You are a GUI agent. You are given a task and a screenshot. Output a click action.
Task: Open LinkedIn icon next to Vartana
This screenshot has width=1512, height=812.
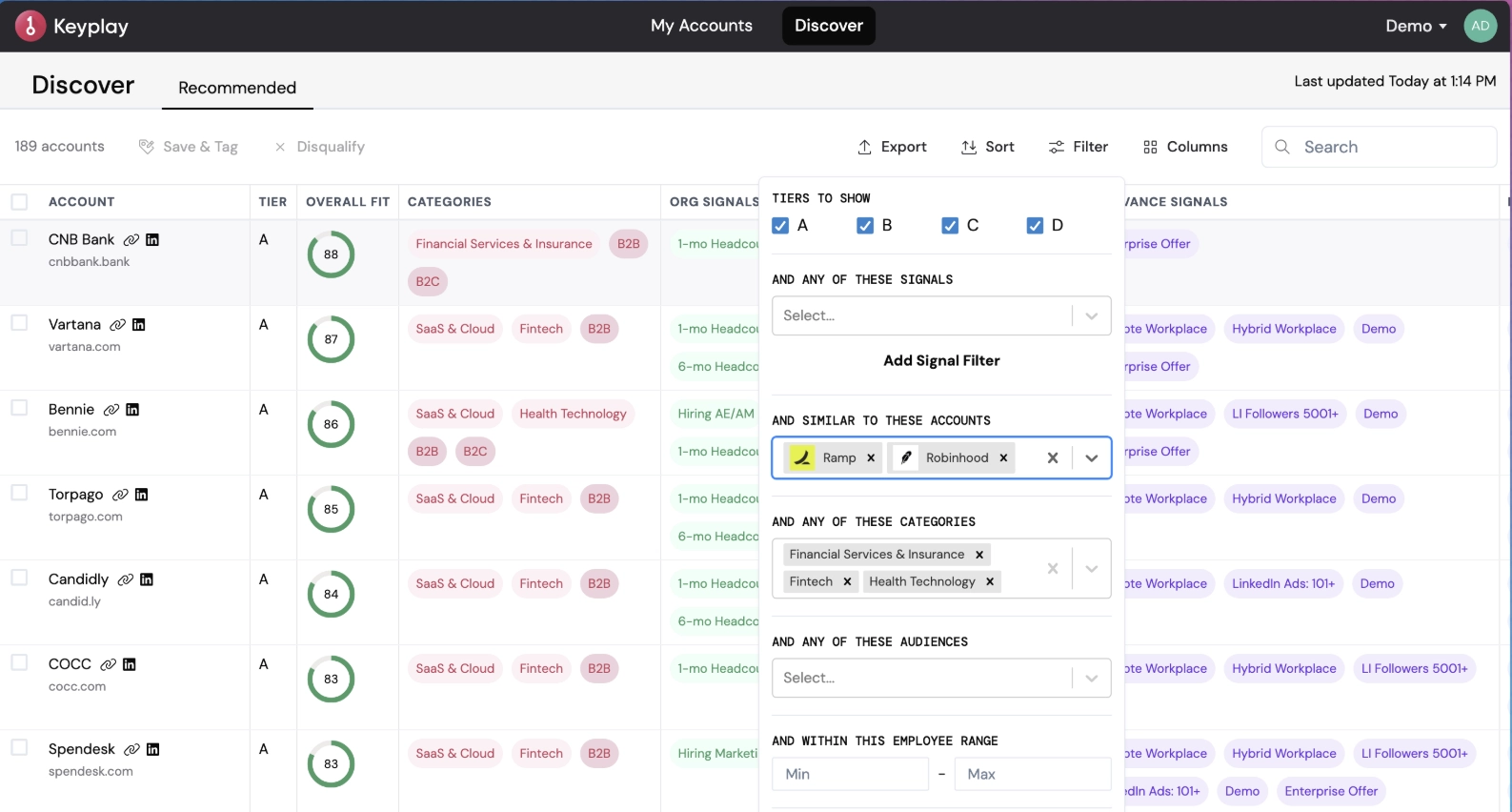(139, 325)
